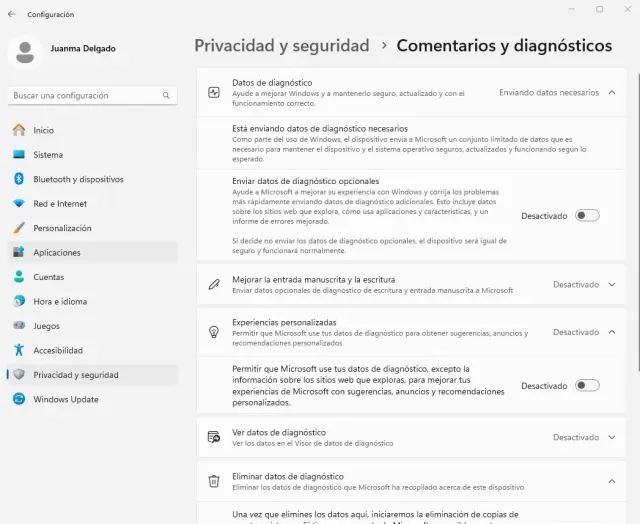Click the Eliminar datos trash icon
This screenshot has height=524, width=640.
tap(213, 481)
